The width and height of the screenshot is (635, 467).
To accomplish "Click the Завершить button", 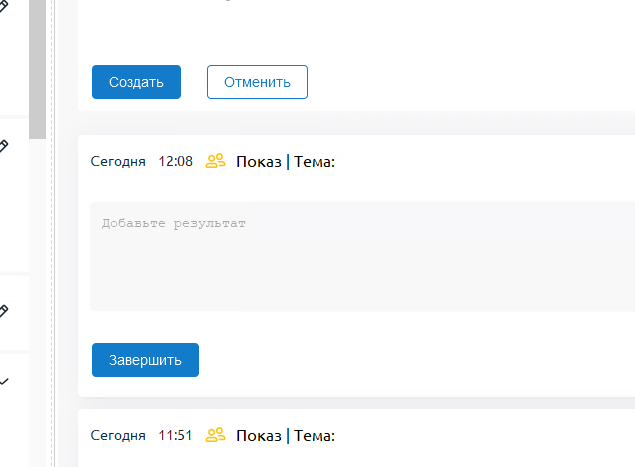I will click(x=145, y=360).
